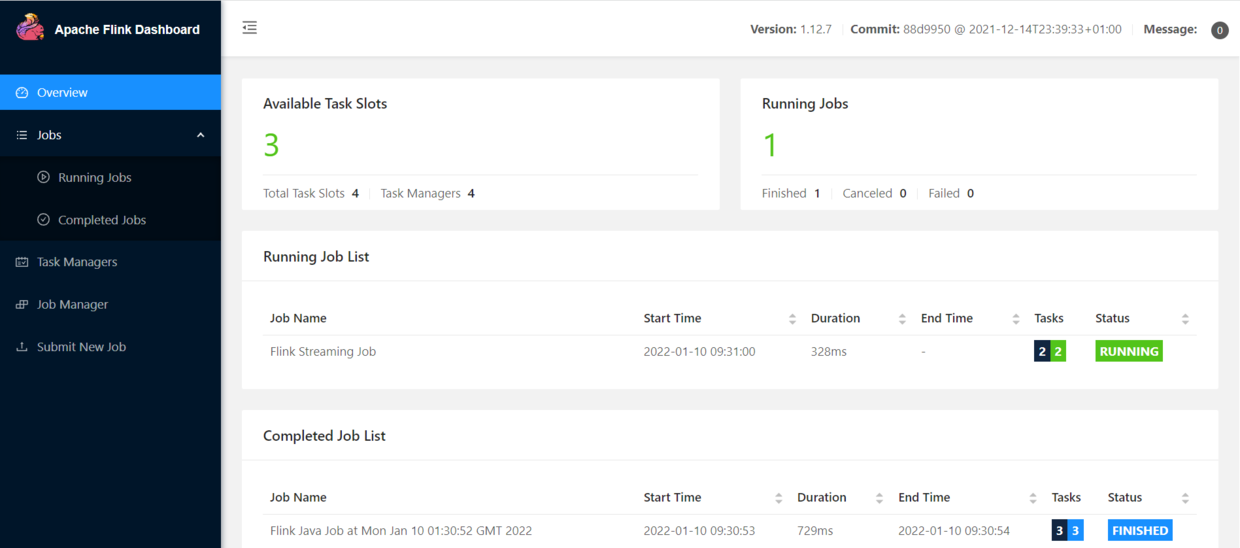Screen dimensions: 1240x548
Task: Click the dark task badge of Java job
Action: point(1060,531)
